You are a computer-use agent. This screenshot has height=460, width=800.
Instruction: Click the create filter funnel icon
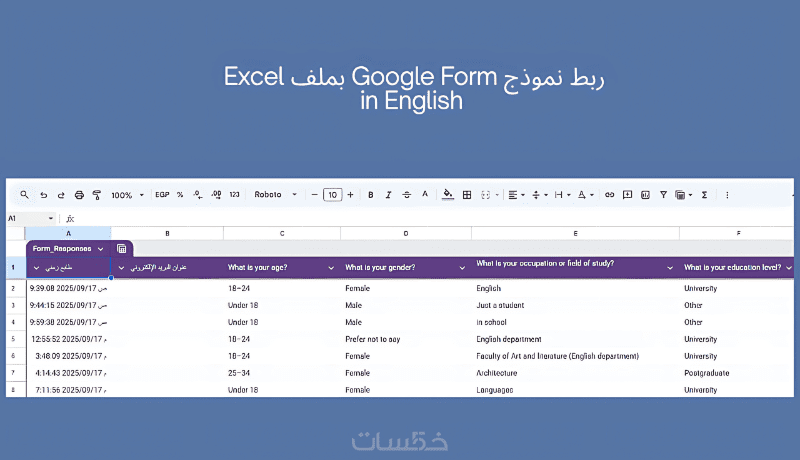click(x=663, y=195)
